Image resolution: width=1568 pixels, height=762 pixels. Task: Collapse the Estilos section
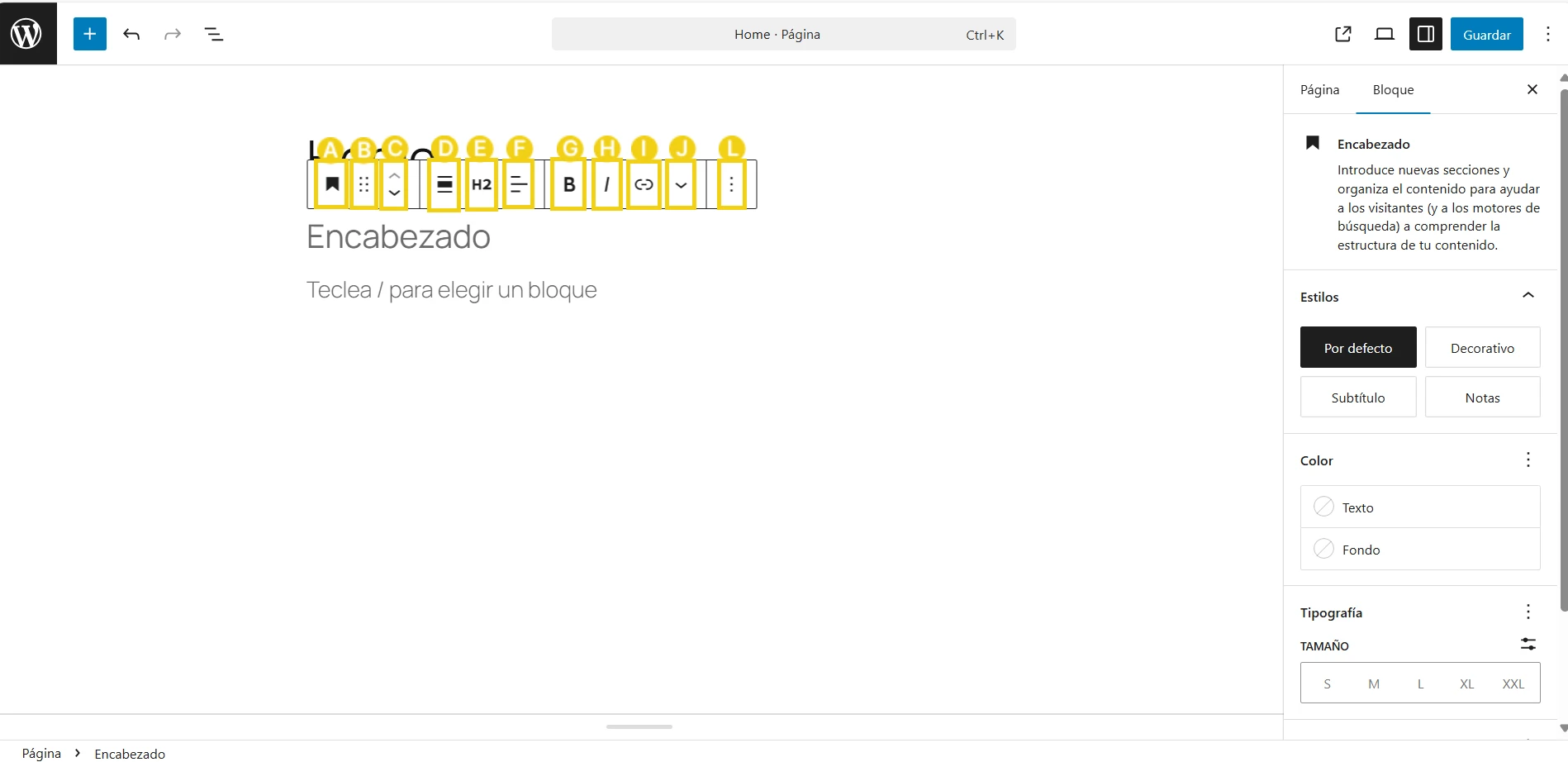pyautogui.click(x=1528, y=296)
